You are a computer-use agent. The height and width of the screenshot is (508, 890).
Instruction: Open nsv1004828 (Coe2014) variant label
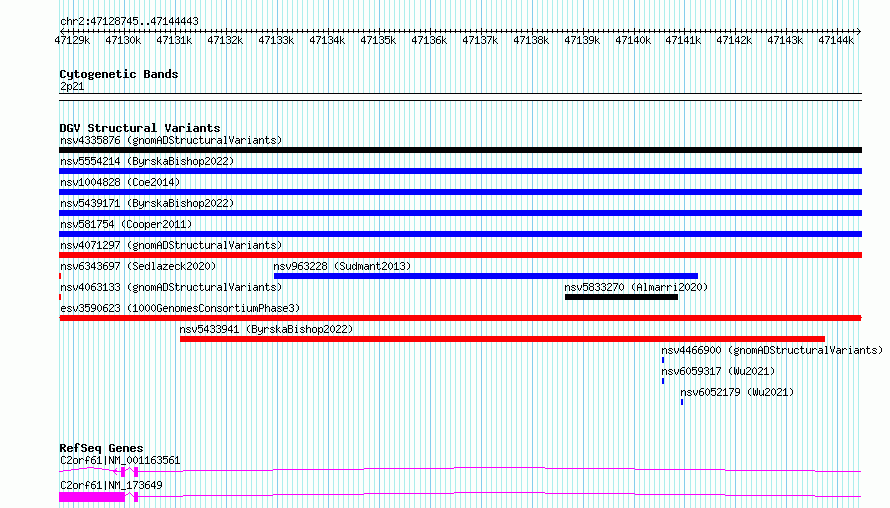click(120, 182)
